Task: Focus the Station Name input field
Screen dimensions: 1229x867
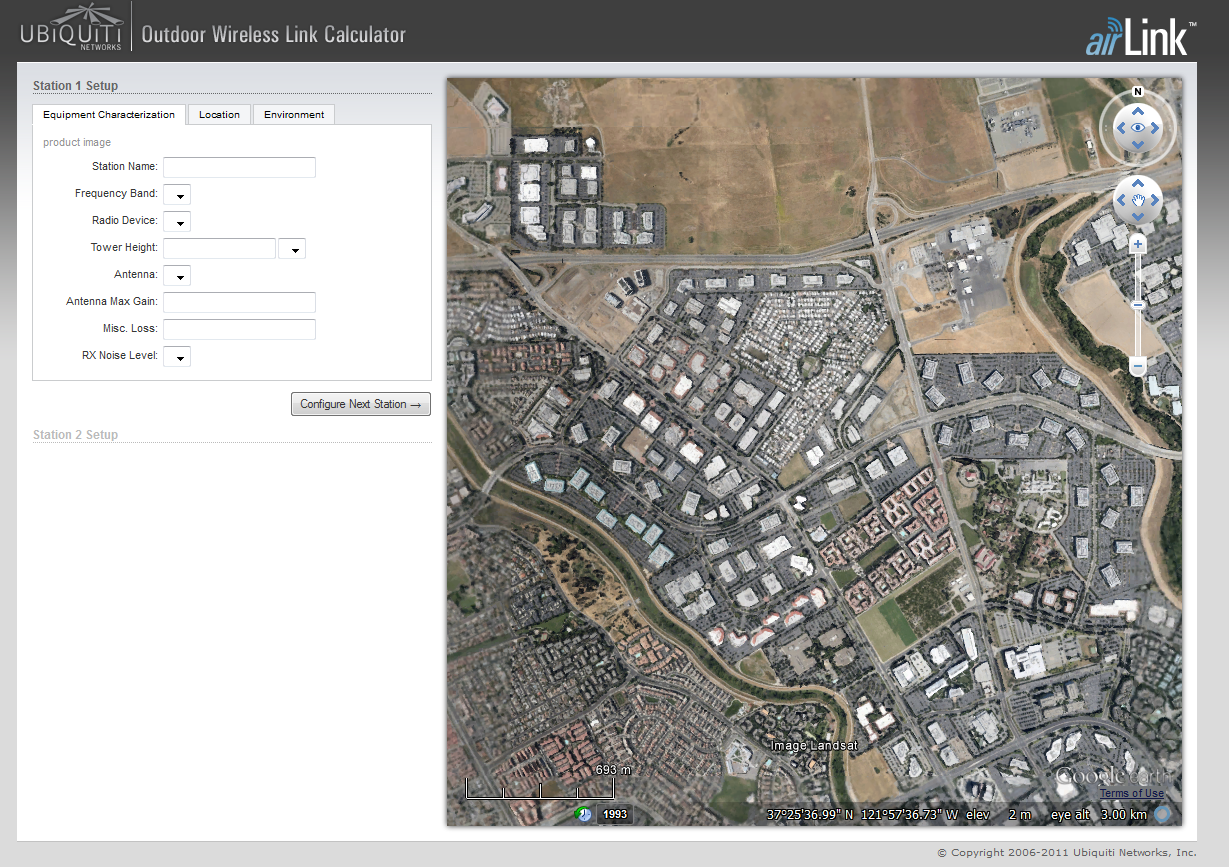Action: click(x=239, y=167)
